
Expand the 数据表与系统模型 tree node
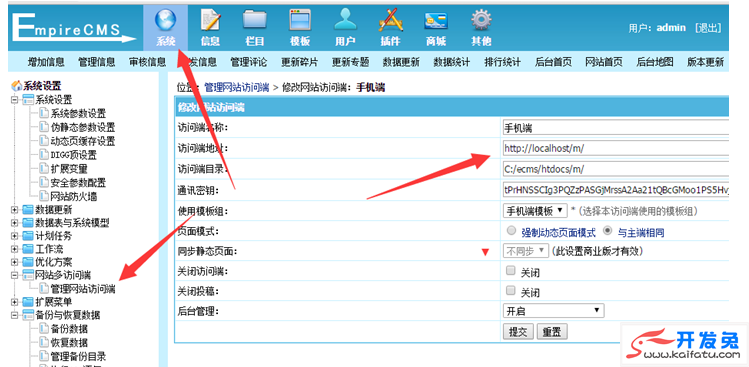pyautogui.click(x=15, y=223)
